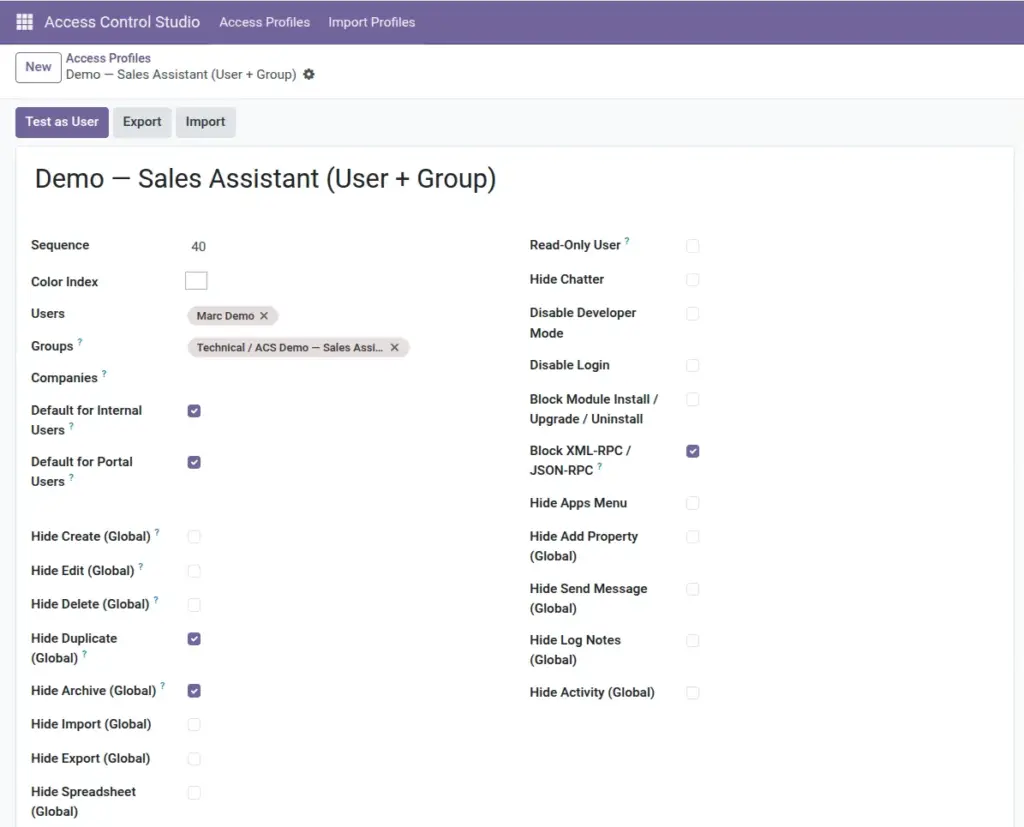This screenshot has width=1024, height=827.
Task: Show help for Default for Internal Users
Action: (x=71, y=425)
